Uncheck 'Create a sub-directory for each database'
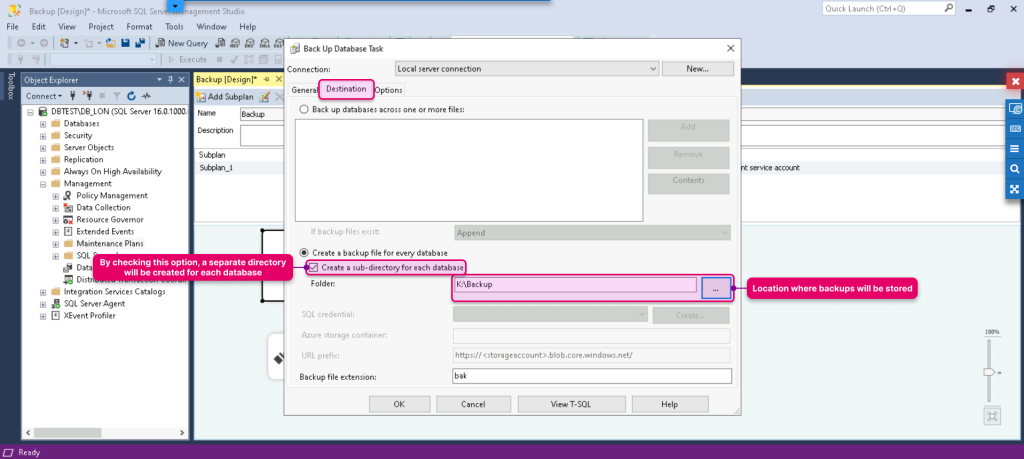 click(x=313, y=268)
